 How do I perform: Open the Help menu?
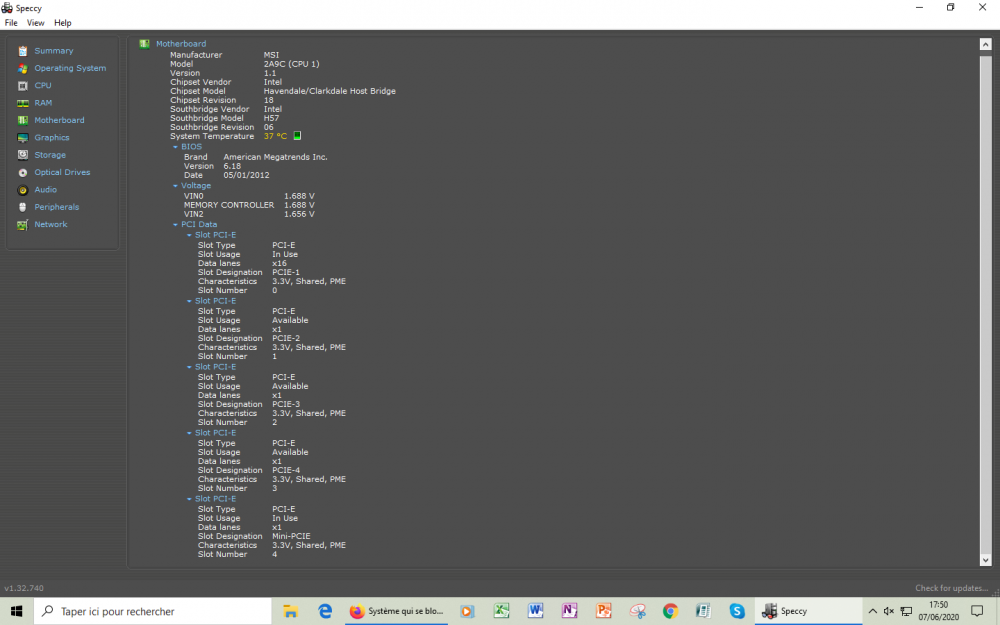62,23
